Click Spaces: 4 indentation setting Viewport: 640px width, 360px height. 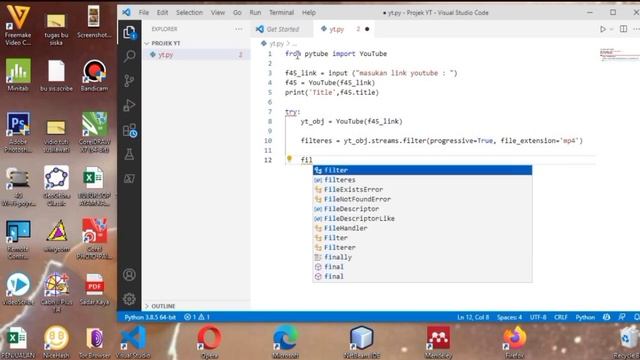coord(509,317)
